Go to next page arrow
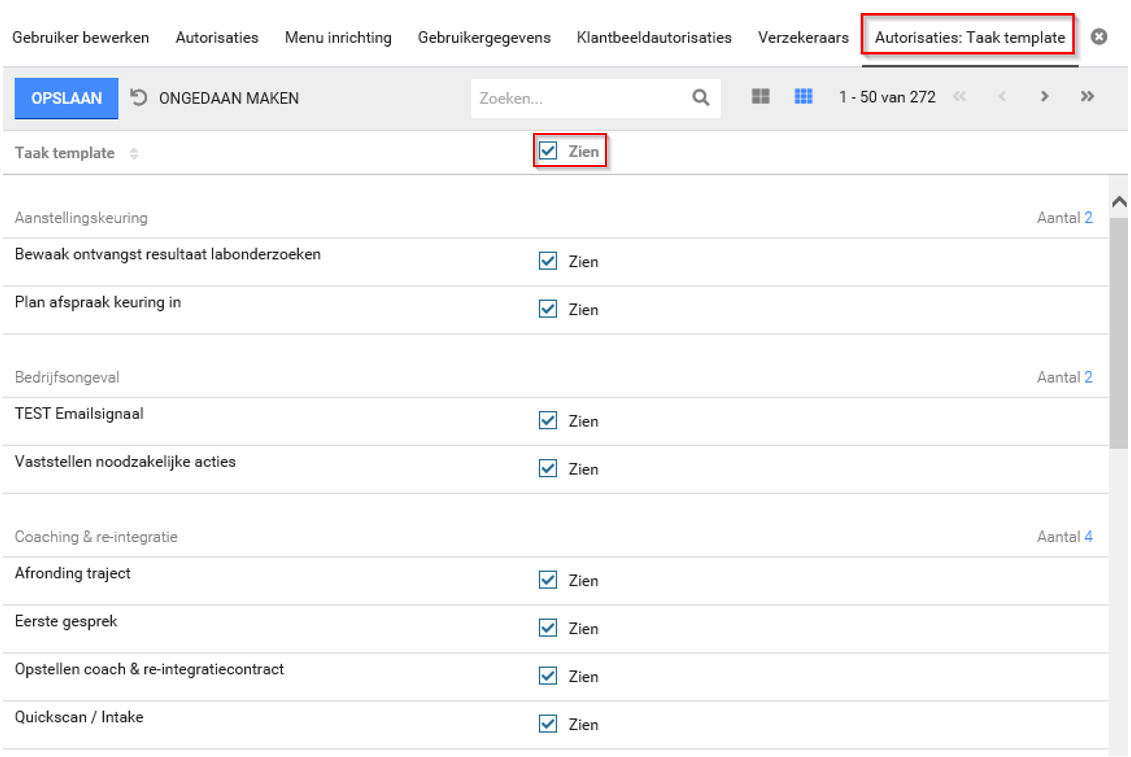The image size is (1131, 757). pos(1044,97)
